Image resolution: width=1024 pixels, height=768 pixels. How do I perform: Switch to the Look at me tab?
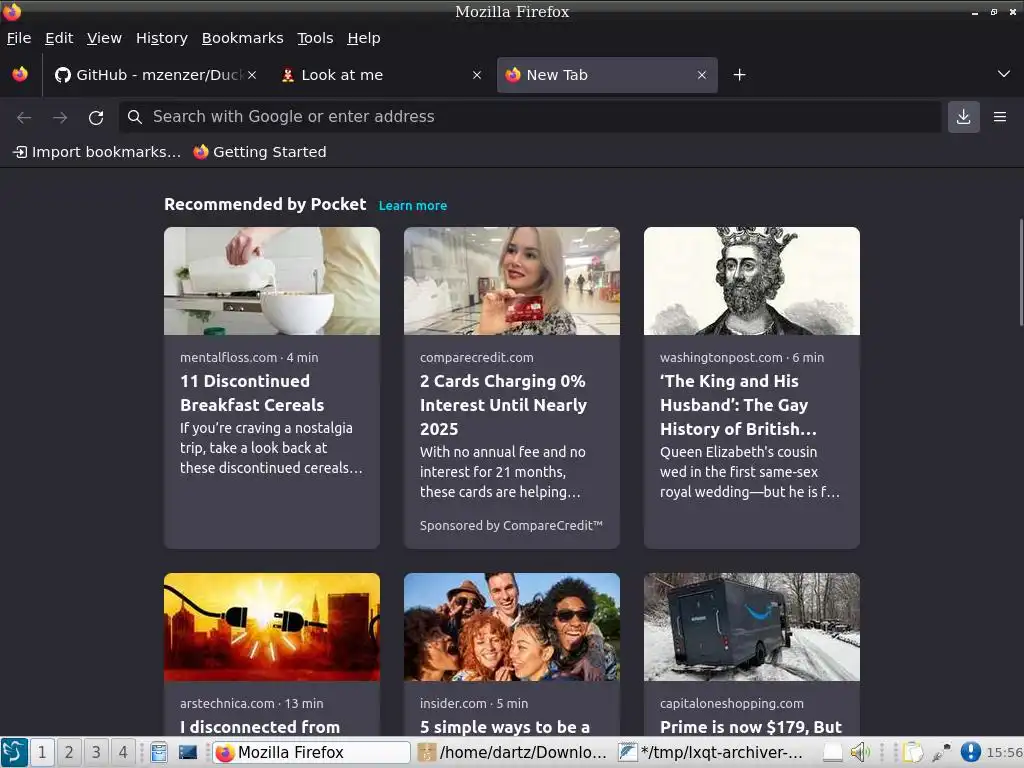[381, 75]
